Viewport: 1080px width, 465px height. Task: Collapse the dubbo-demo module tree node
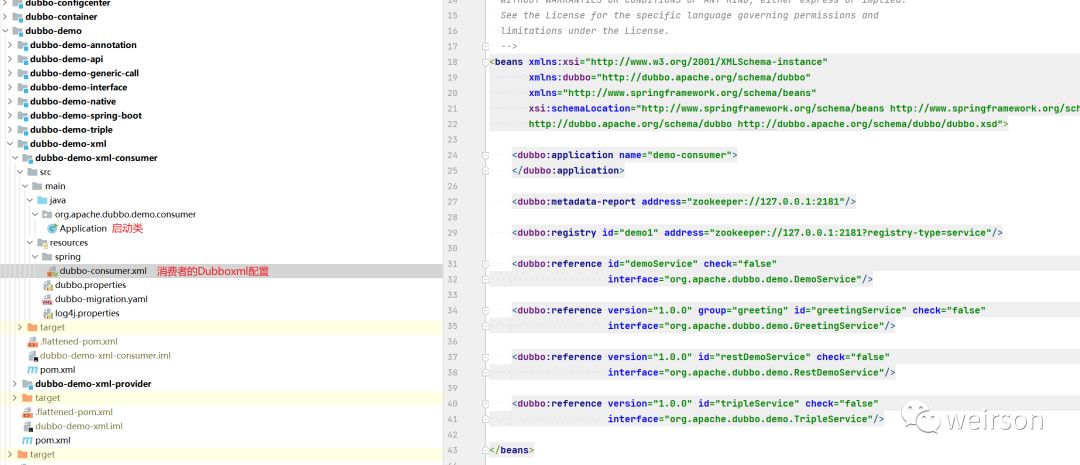click(5, 31)
